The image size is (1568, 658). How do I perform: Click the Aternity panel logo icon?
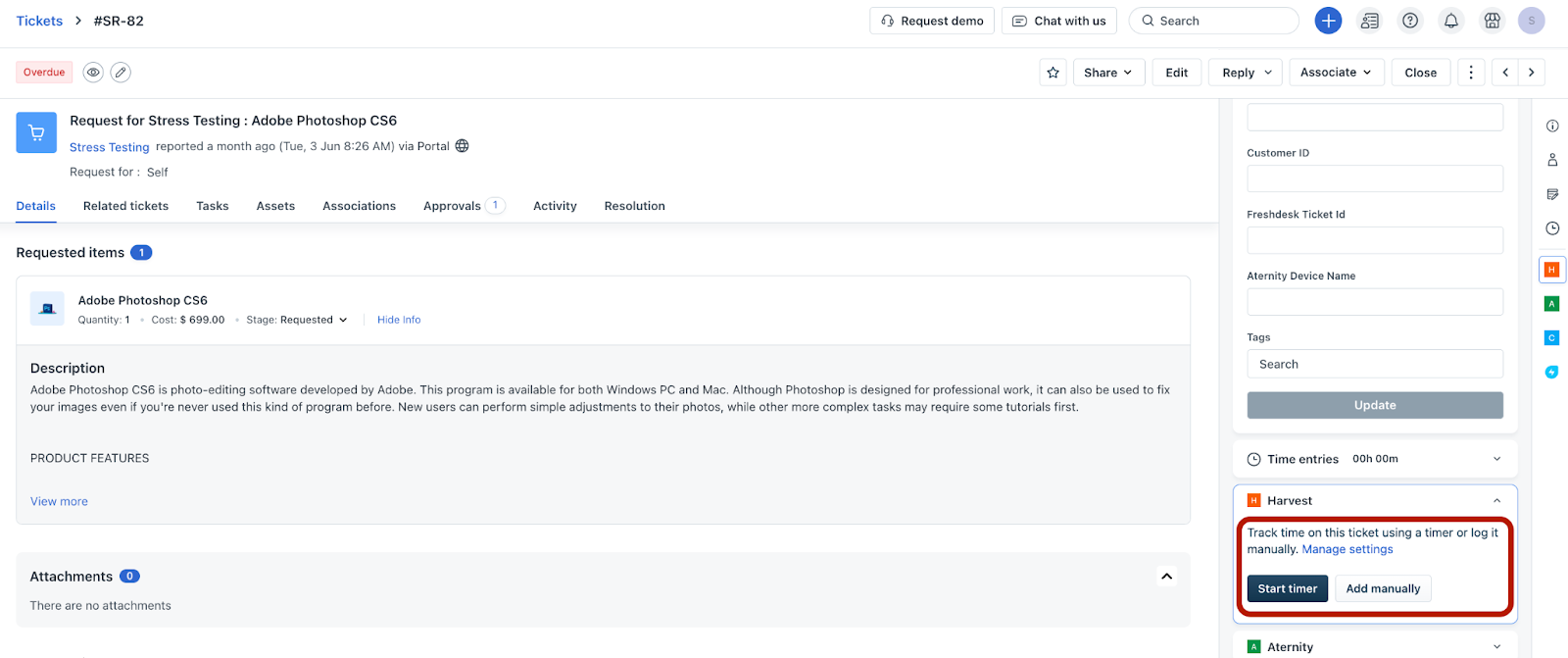[1253, 647]
